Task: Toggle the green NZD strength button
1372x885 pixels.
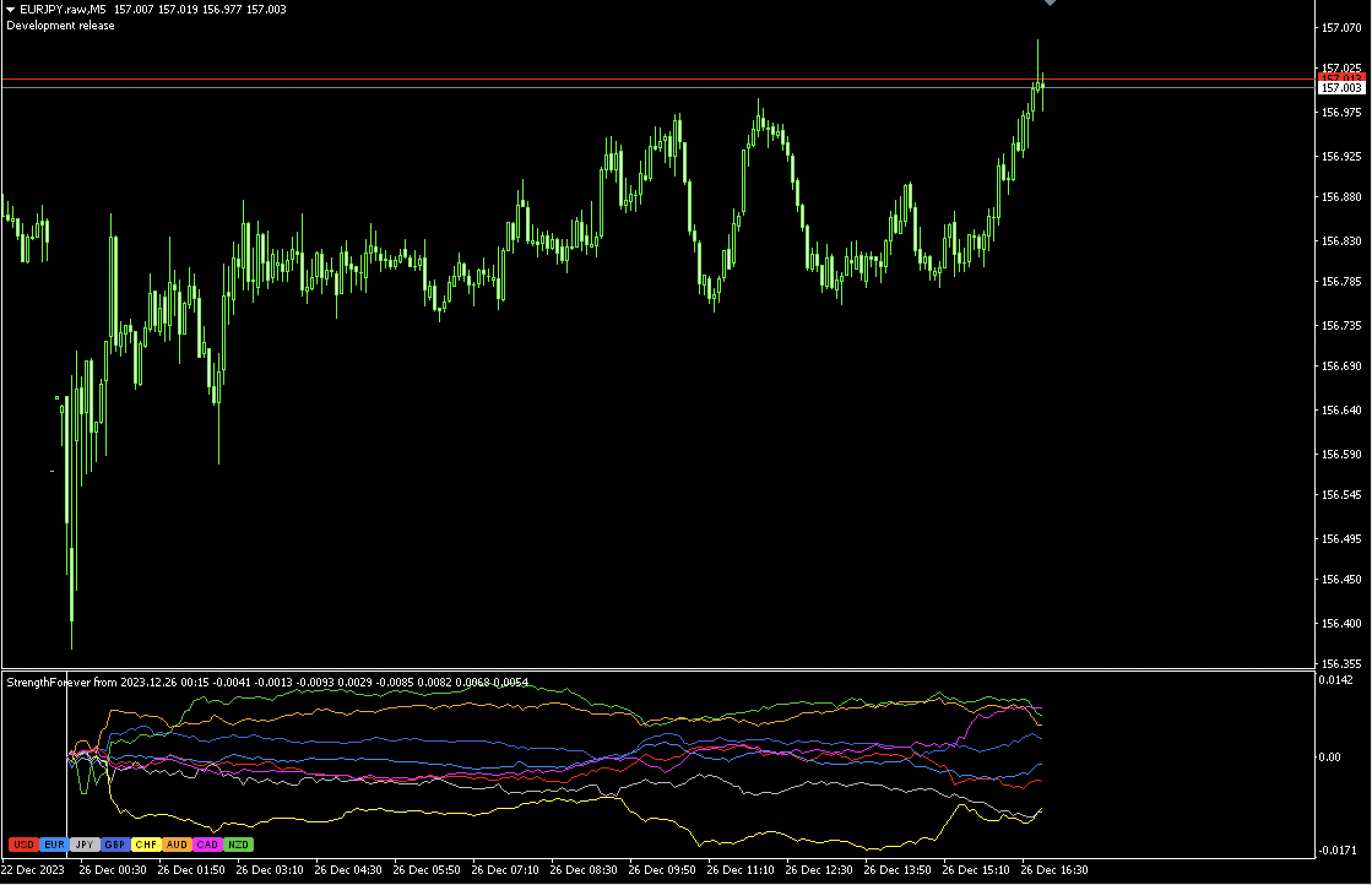Action: click(x=238, y=845)
